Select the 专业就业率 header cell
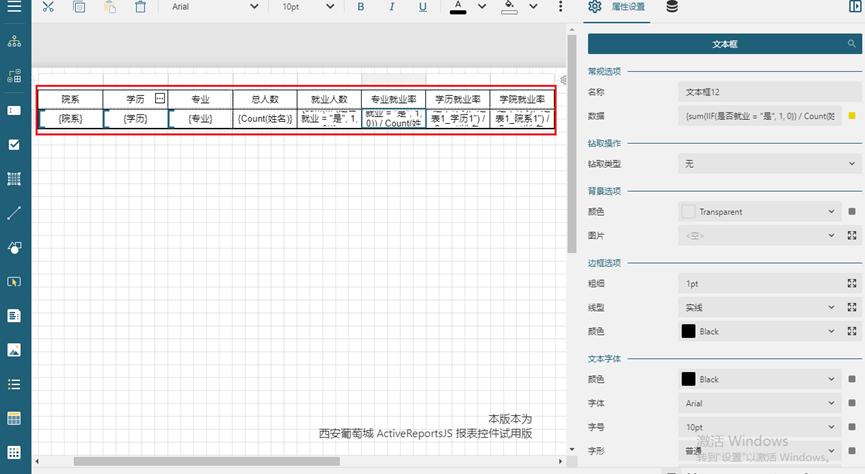865x474 pixels. point(393,99)
